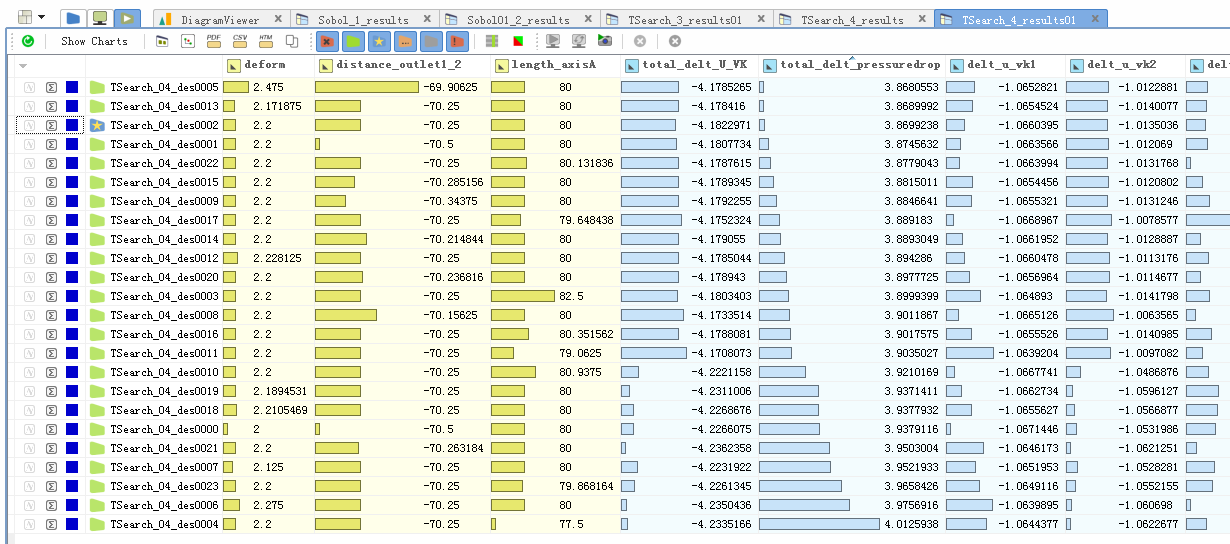1230x544 pixels.
Task: Sort by the delt_u_vk1 column header
Action: click(1004, 65)
